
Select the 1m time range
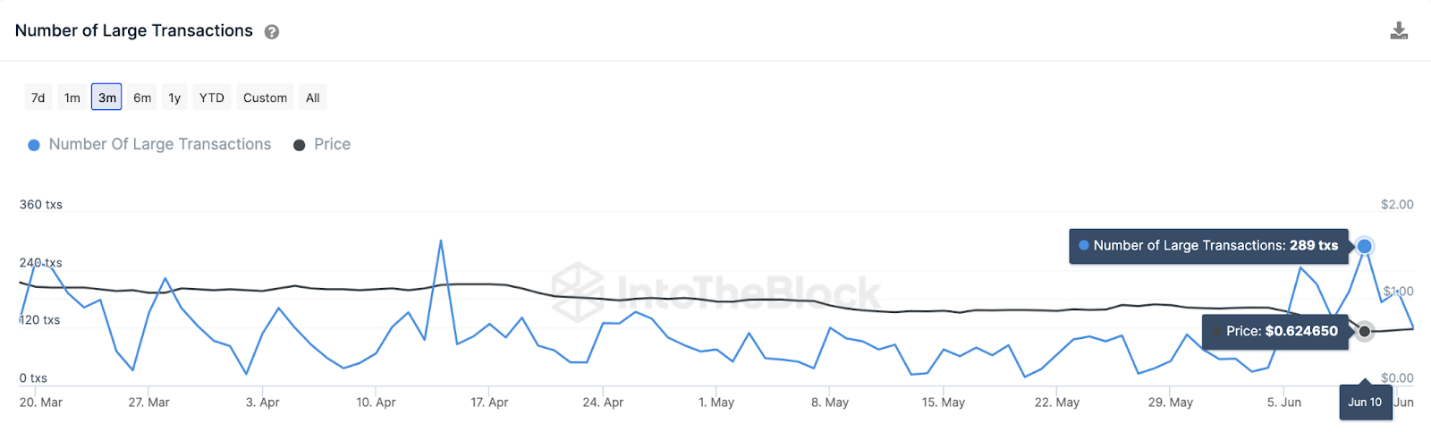tap(72, 97)
